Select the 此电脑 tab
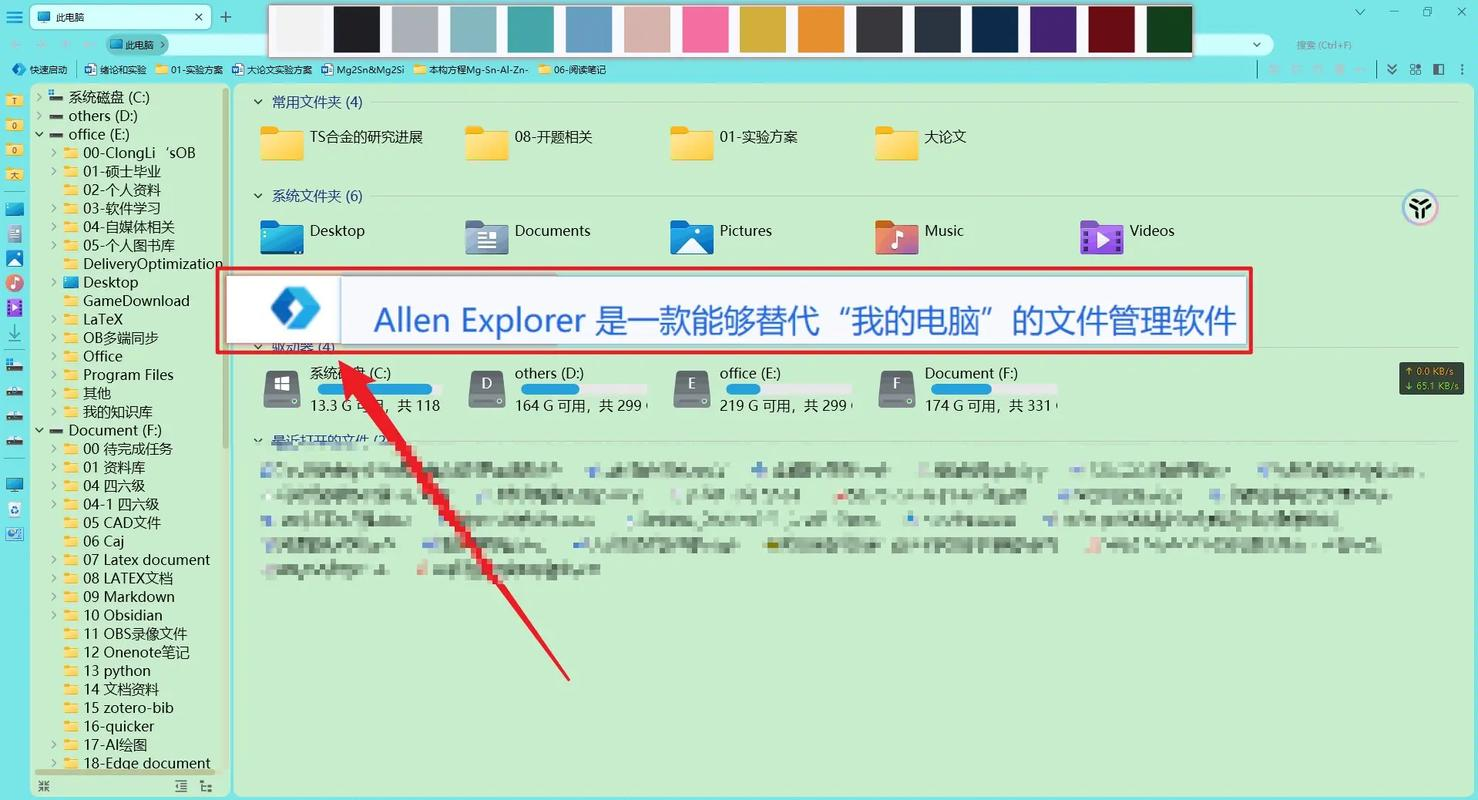The image size is (1478, 800). [x=120, y=17]
